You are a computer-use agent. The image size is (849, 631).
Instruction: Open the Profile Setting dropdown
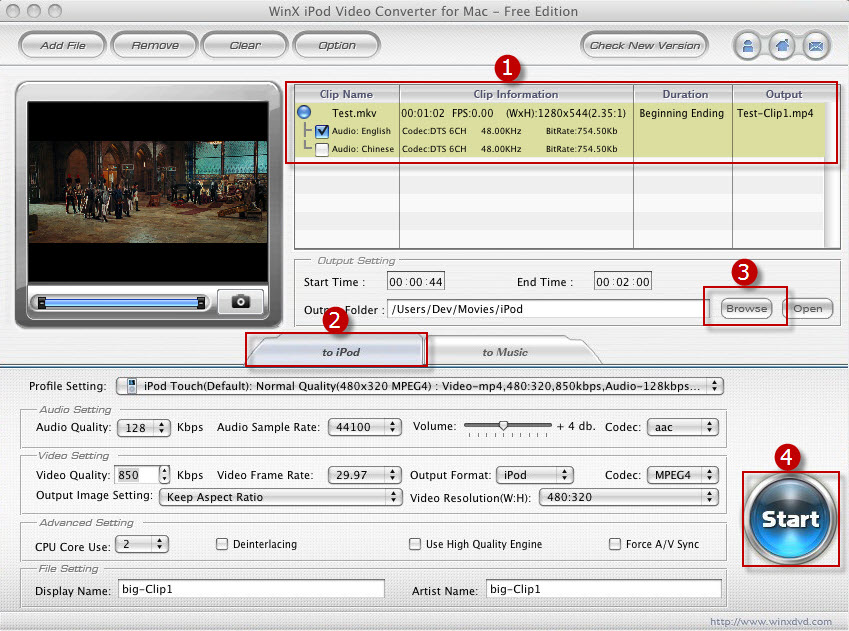point(420,386)
